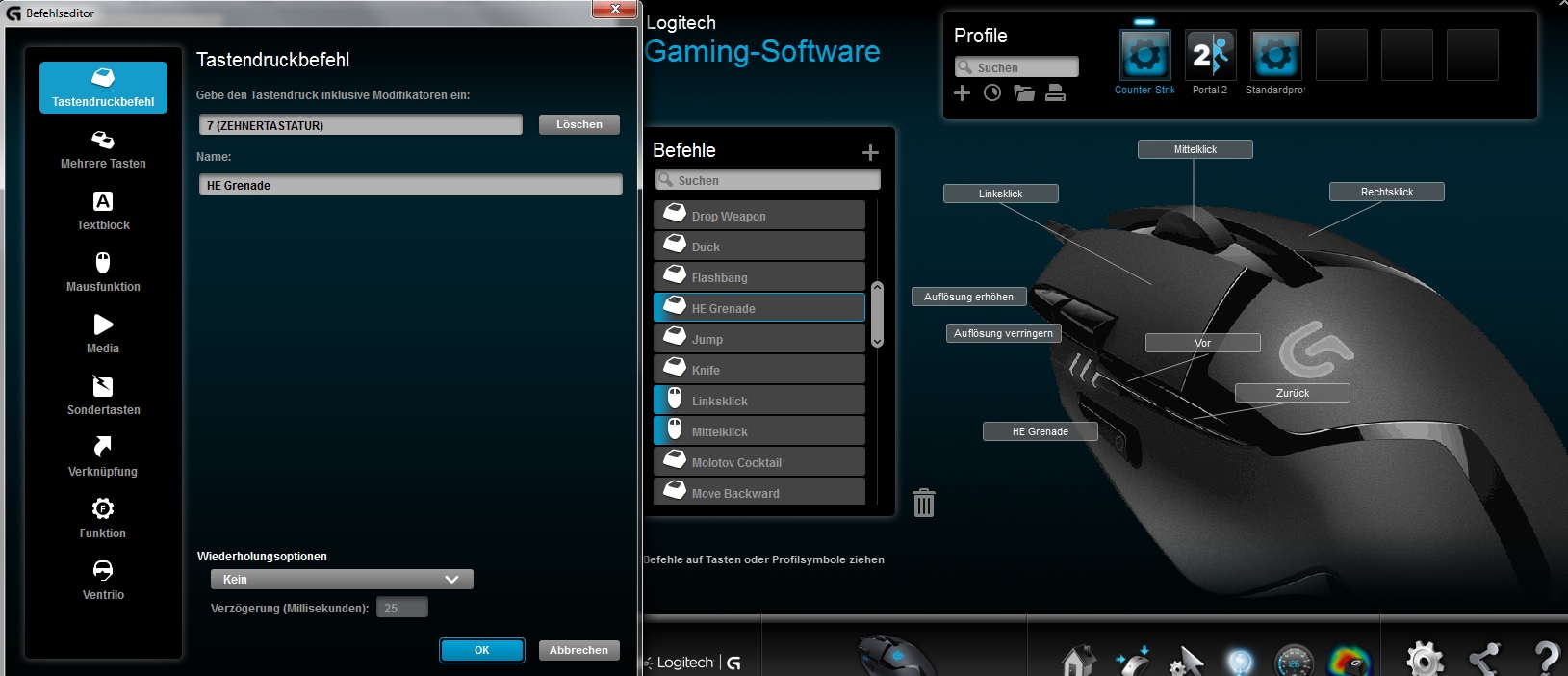Confirm the dialog with OK
Screen dimensions: 1568x676
point(482,650)
